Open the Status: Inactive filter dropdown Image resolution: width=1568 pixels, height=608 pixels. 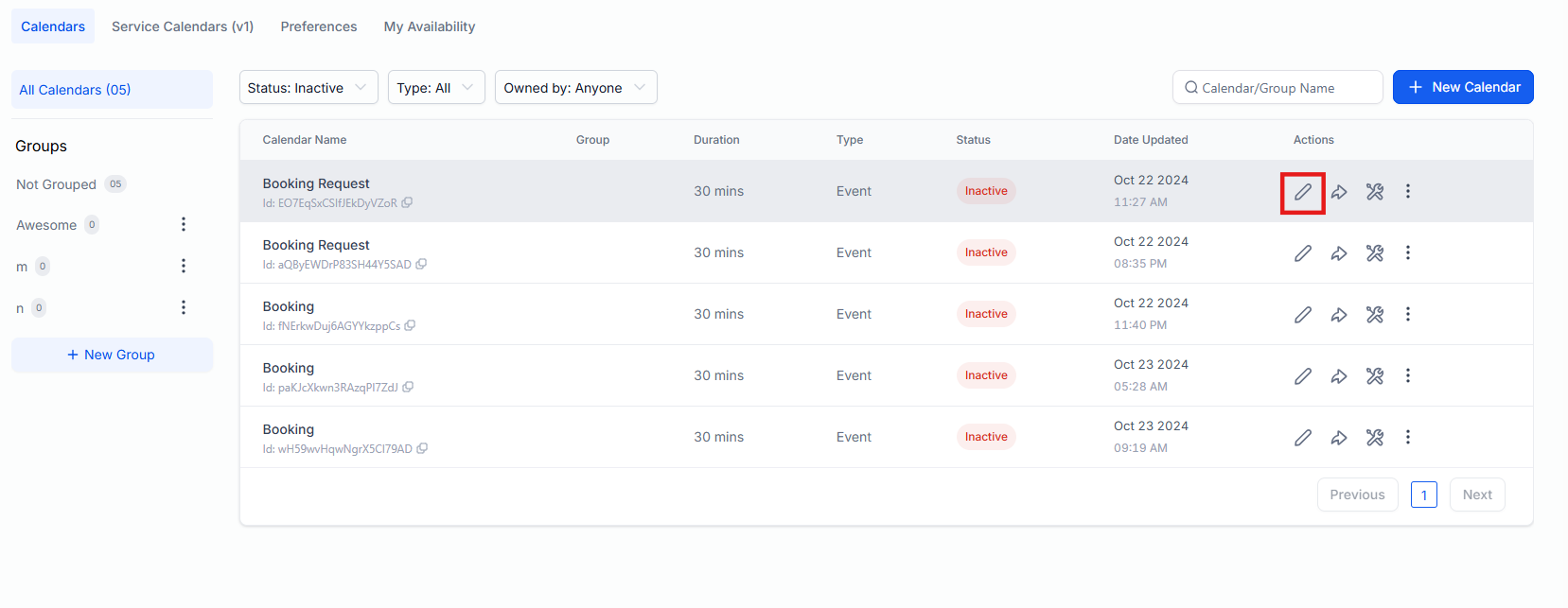coord(308,88)
